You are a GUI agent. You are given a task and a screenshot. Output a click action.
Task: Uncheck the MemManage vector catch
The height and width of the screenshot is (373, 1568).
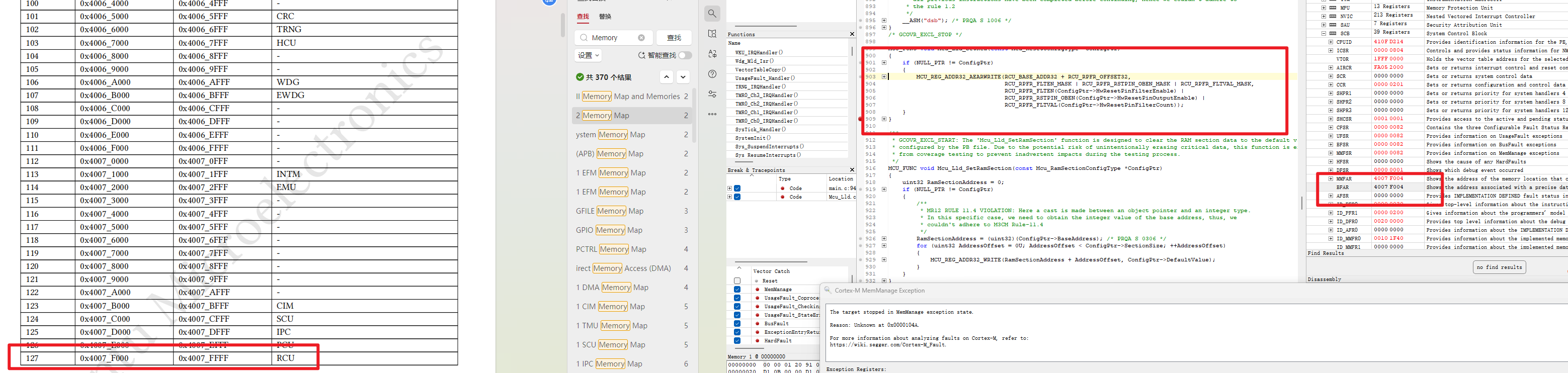tap(737, 290)
